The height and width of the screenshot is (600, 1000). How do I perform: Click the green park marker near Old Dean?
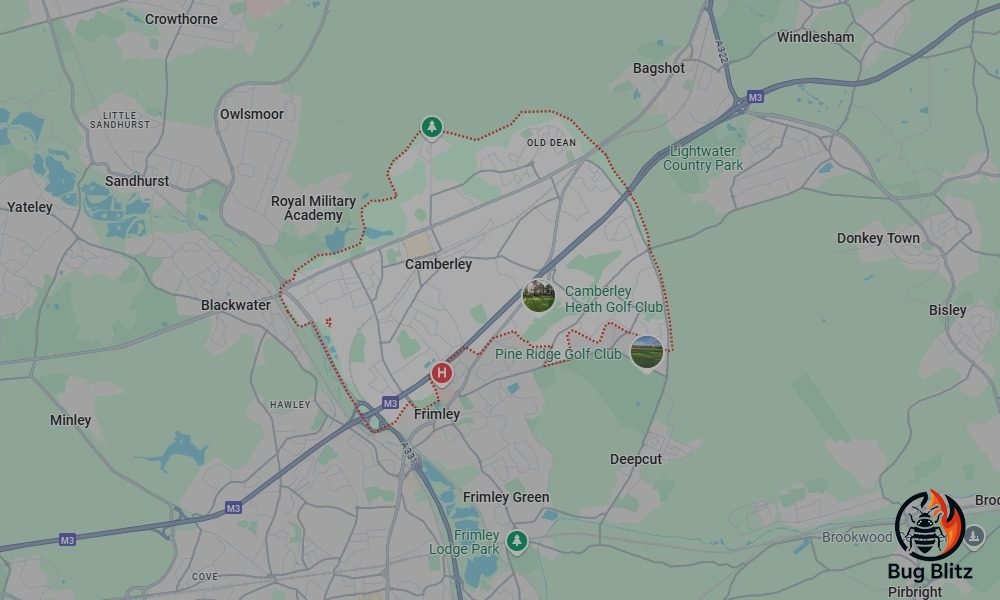432,127
